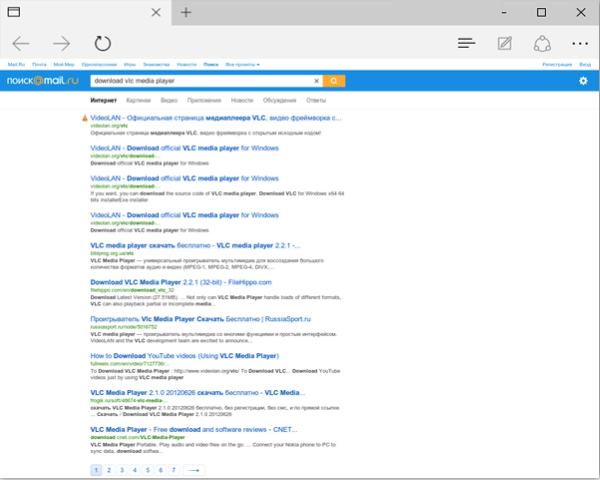
Task: Click the green russiasport.ru URL
Action: [x=124, y=327]
